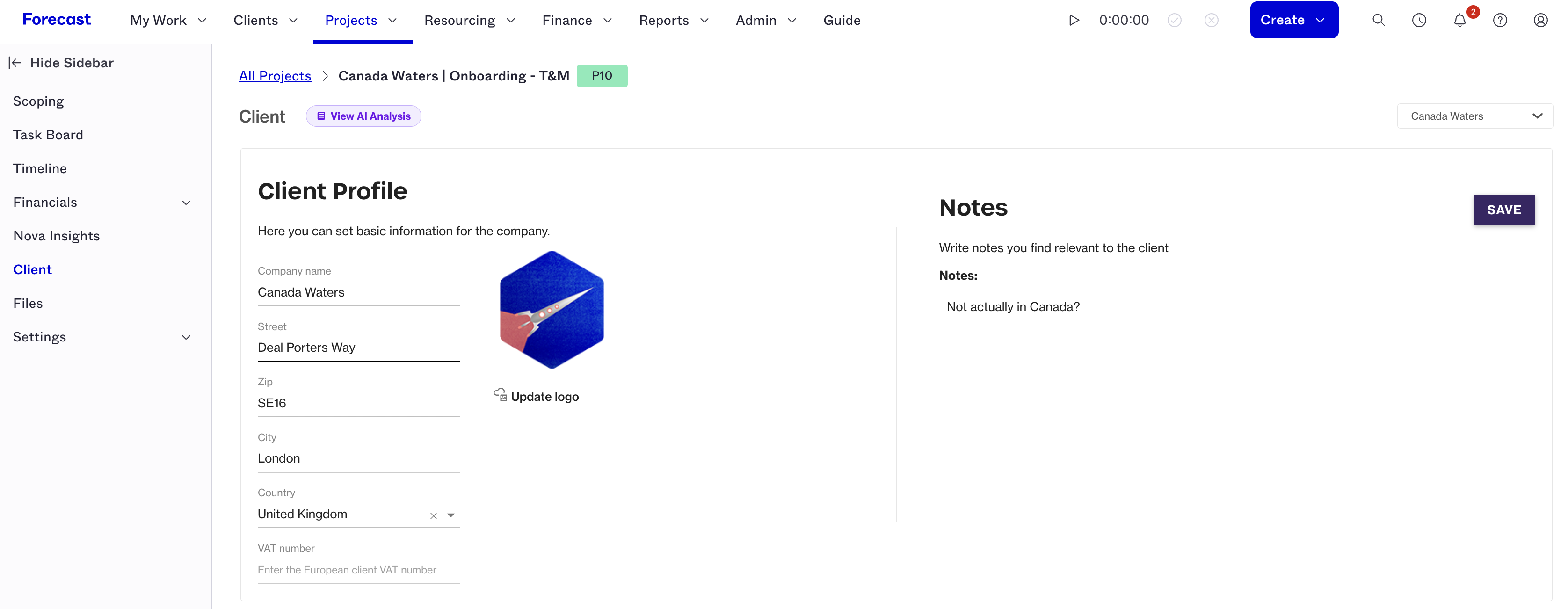The height and width of the screenshot is (609, 1568).
Task: Open Timeline in sidebar
Action: click(x=40, y=168)
